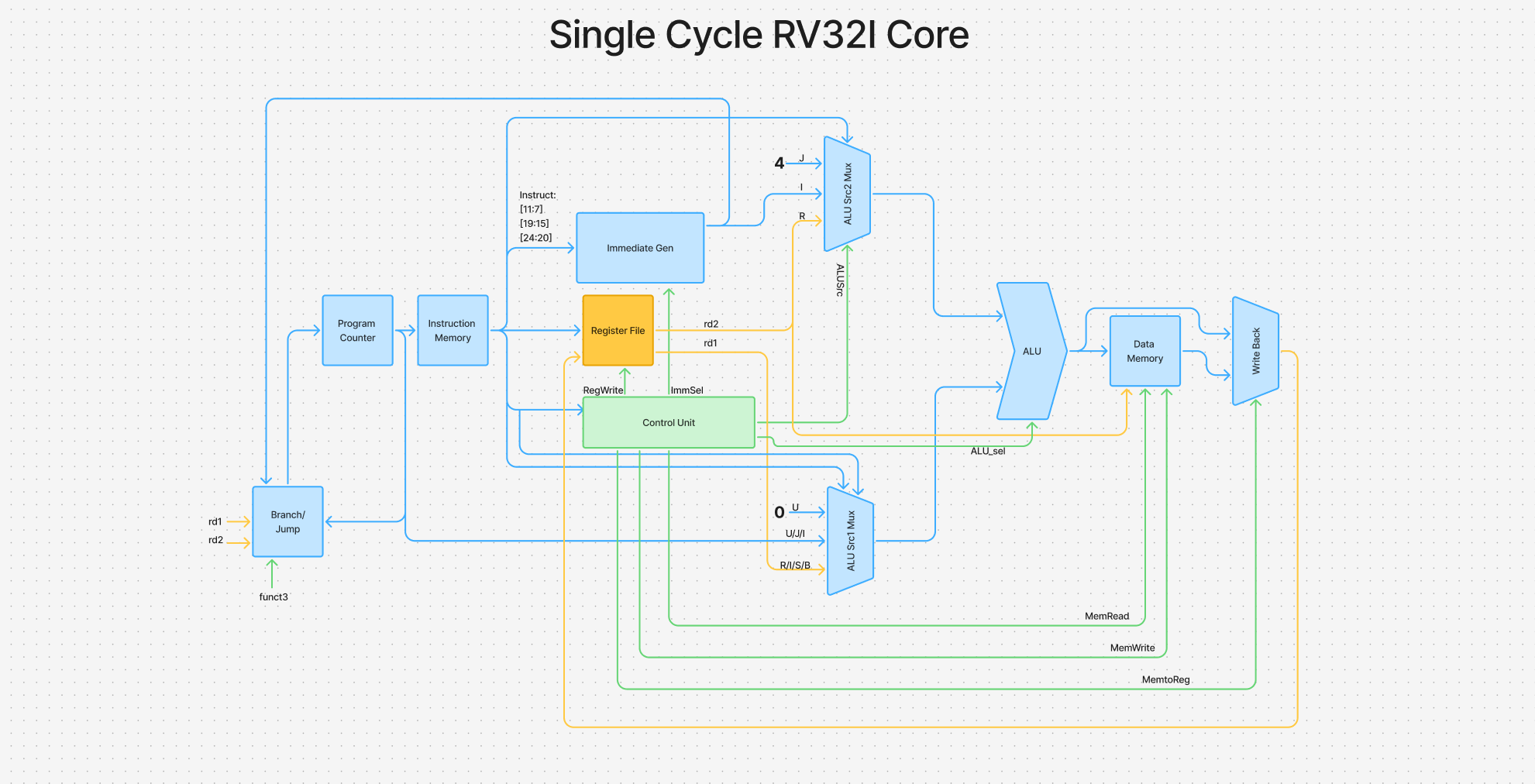This screenshot has width=1535, height=784.
Task: Select the ALU_sel label
Action: [x=988, y=451]
